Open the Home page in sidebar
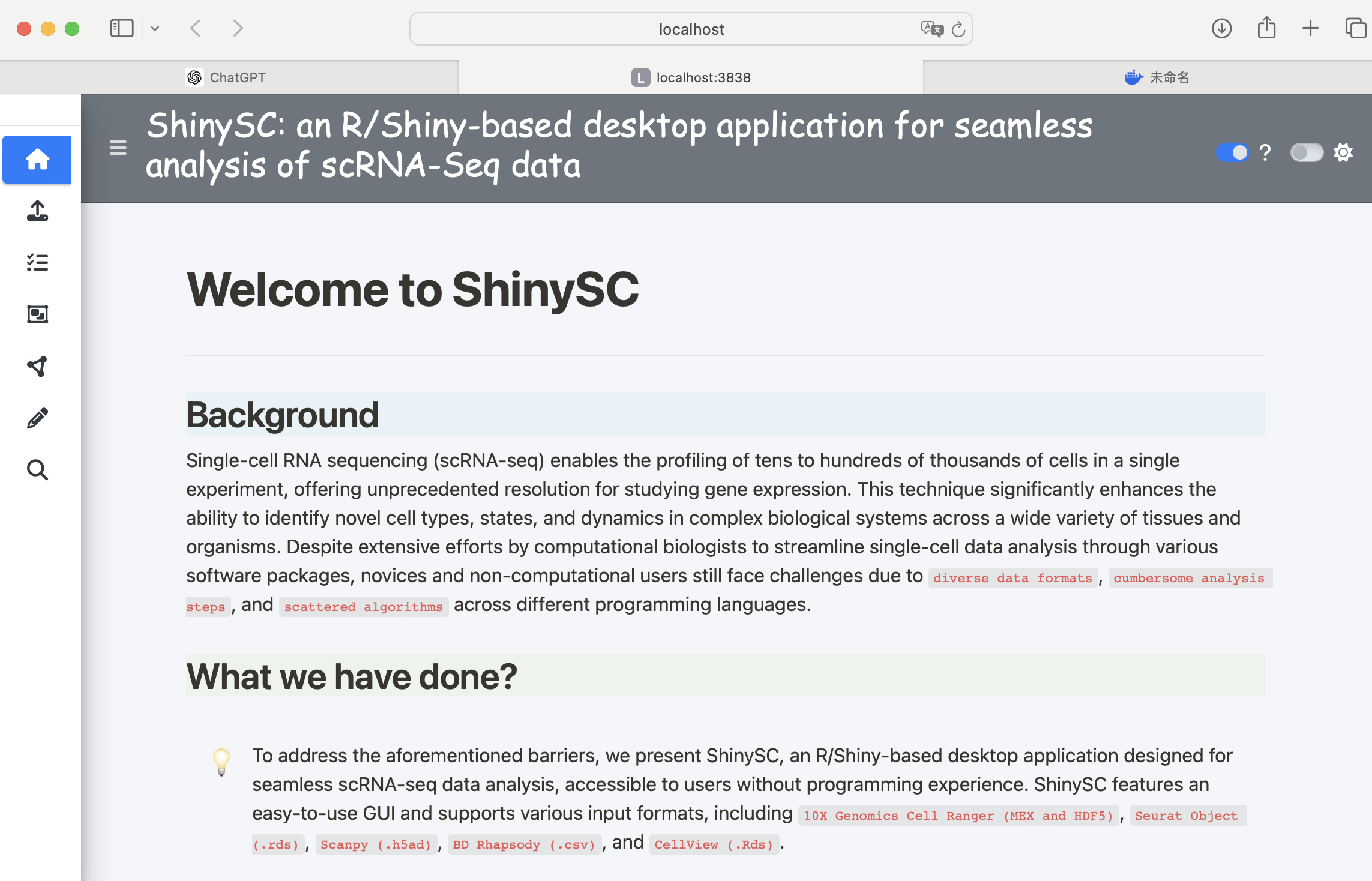This screenshot has height=881, width=1372. [37, 160]
